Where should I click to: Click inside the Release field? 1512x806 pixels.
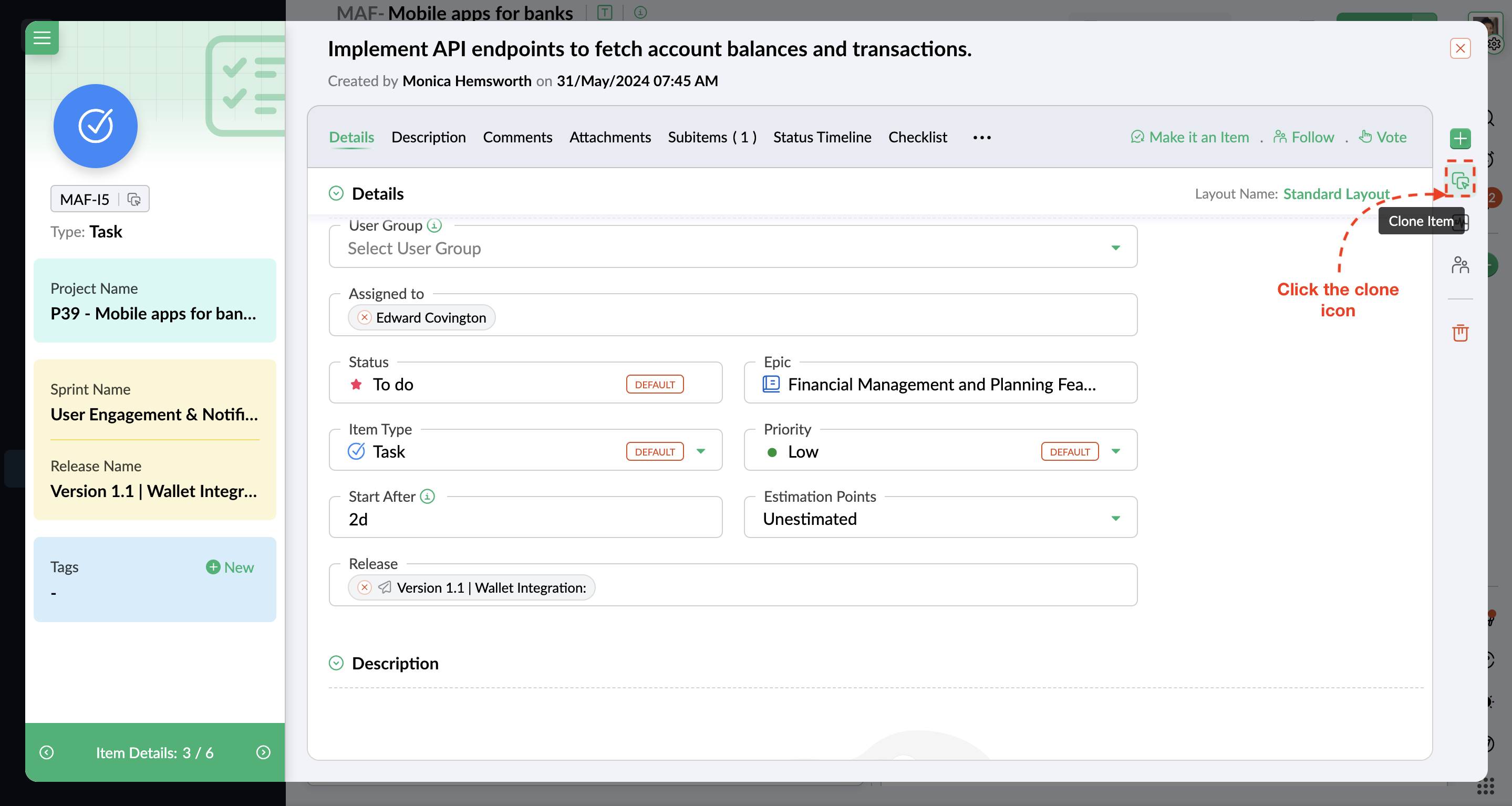(x=733, y=585)
